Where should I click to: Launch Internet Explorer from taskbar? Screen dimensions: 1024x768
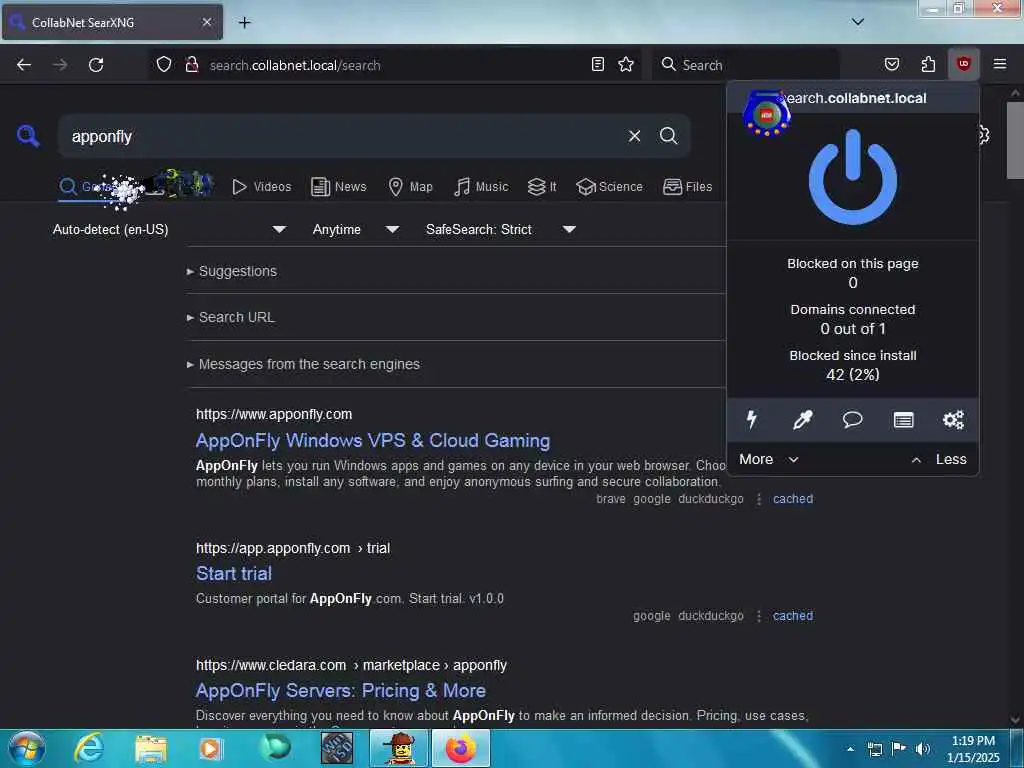(x=89, y=748)
